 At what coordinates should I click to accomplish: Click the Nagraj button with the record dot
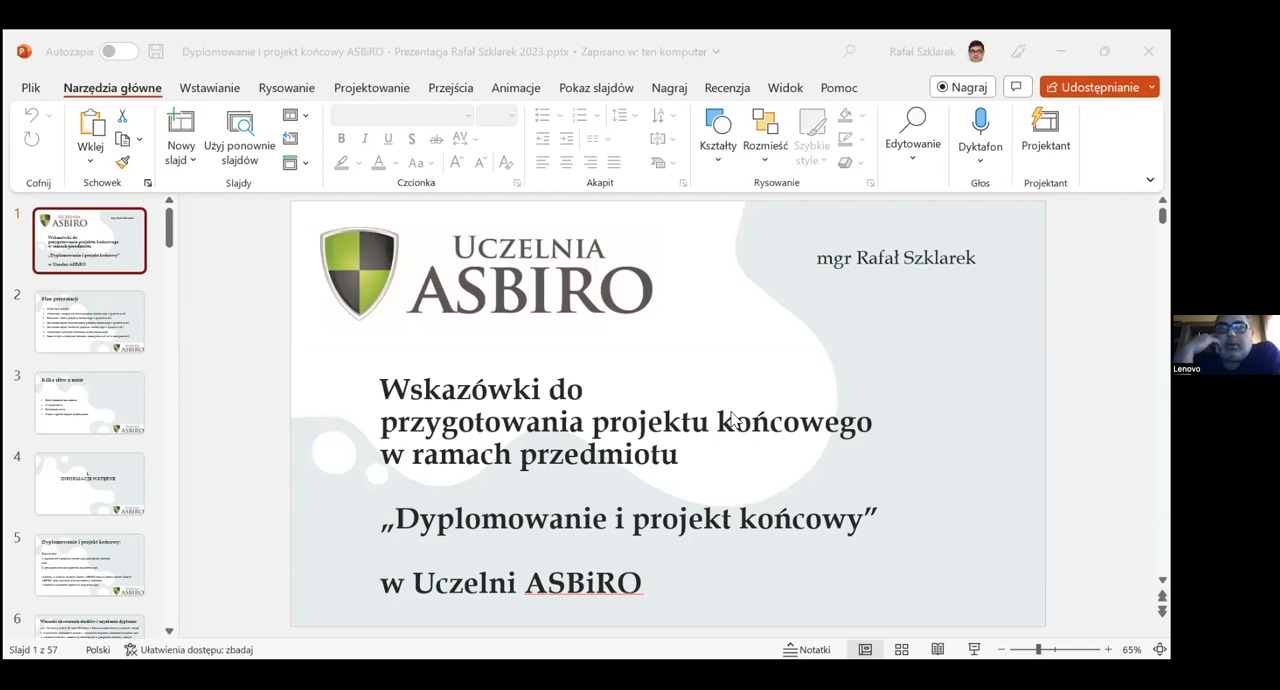(962, 87)
